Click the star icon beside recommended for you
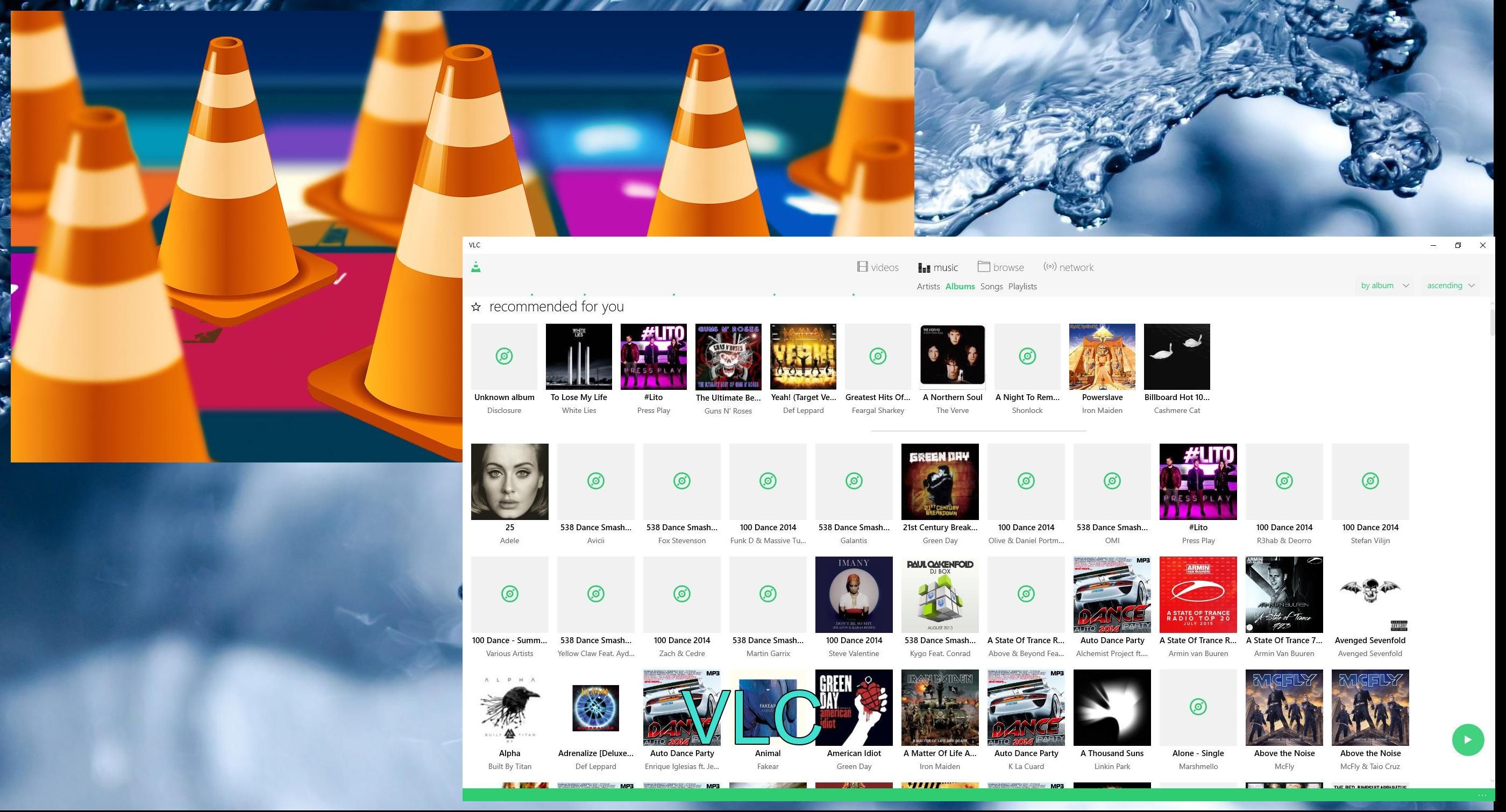1506x812 pixels. pyautogui.click(x=476, y=307)
